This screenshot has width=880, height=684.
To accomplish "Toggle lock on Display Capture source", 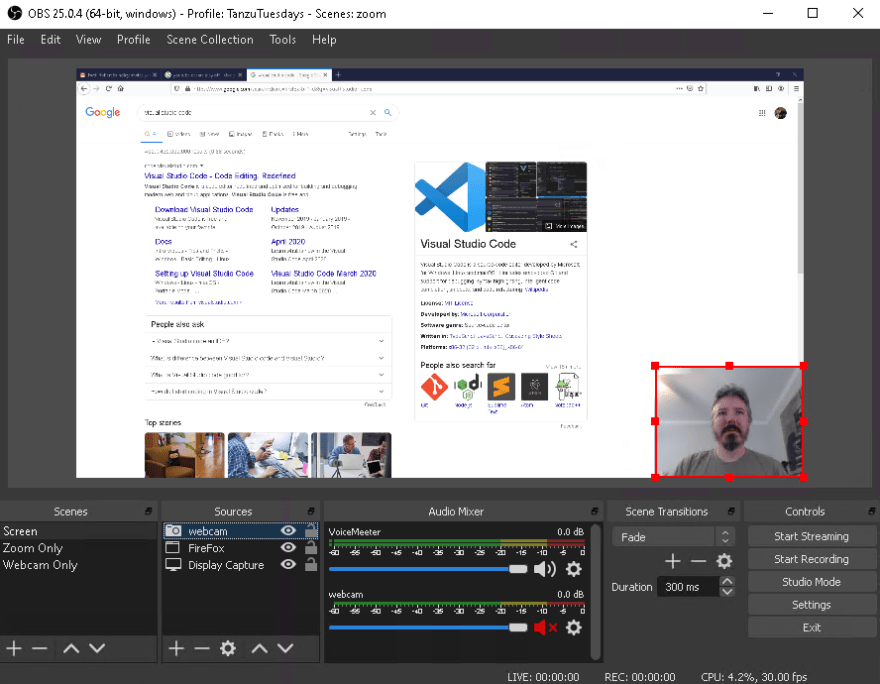I will click(x=311, y=564).
